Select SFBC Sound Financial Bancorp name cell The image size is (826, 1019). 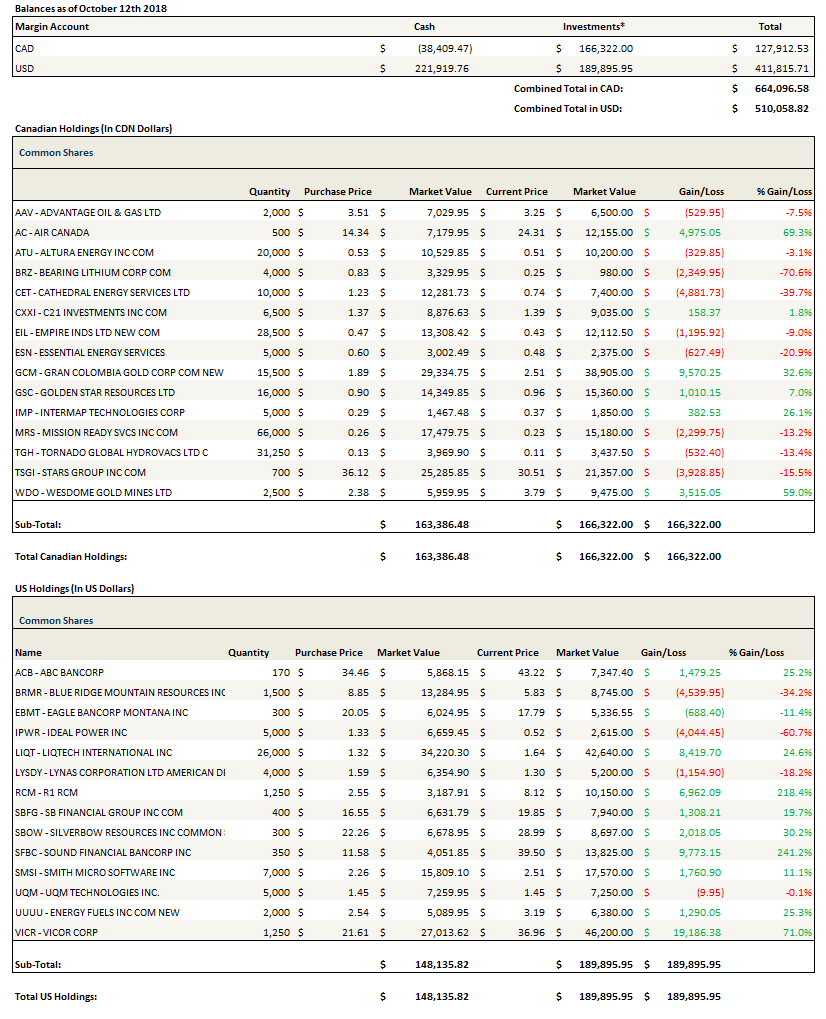pos(103,852)
